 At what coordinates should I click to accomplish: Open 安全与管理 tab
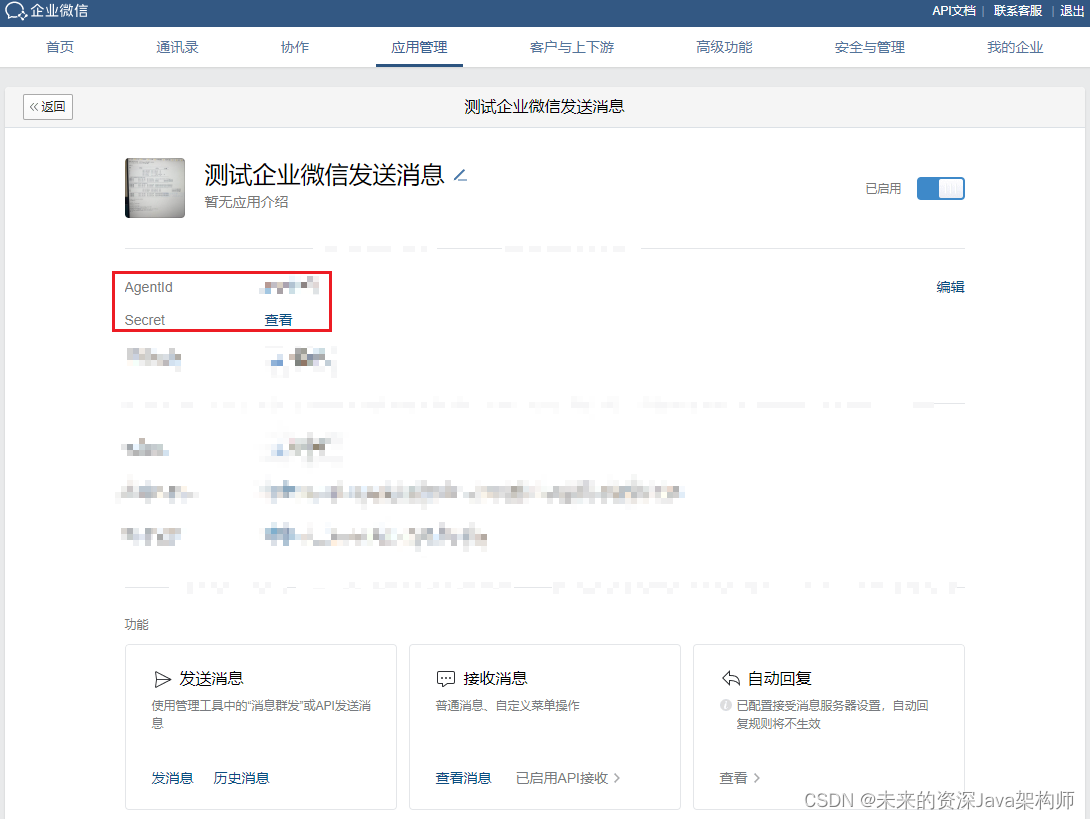[870, 47]
